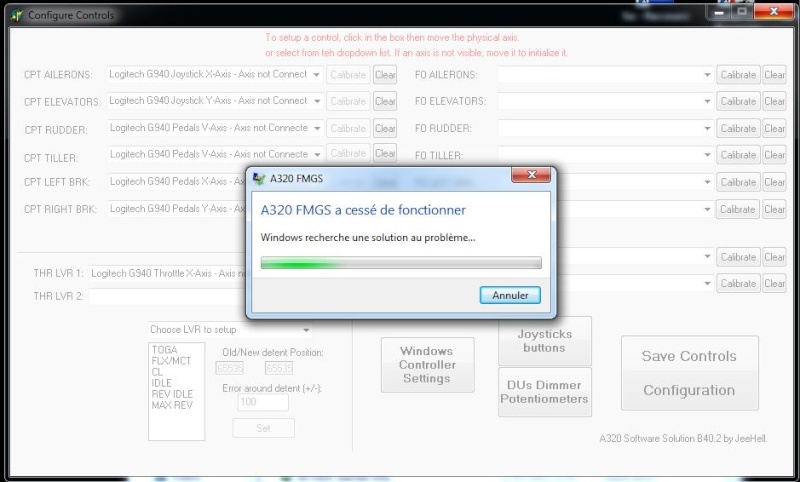
Task: Click Annuler in the A320 FMGS dialog
Action: [510, 295]
